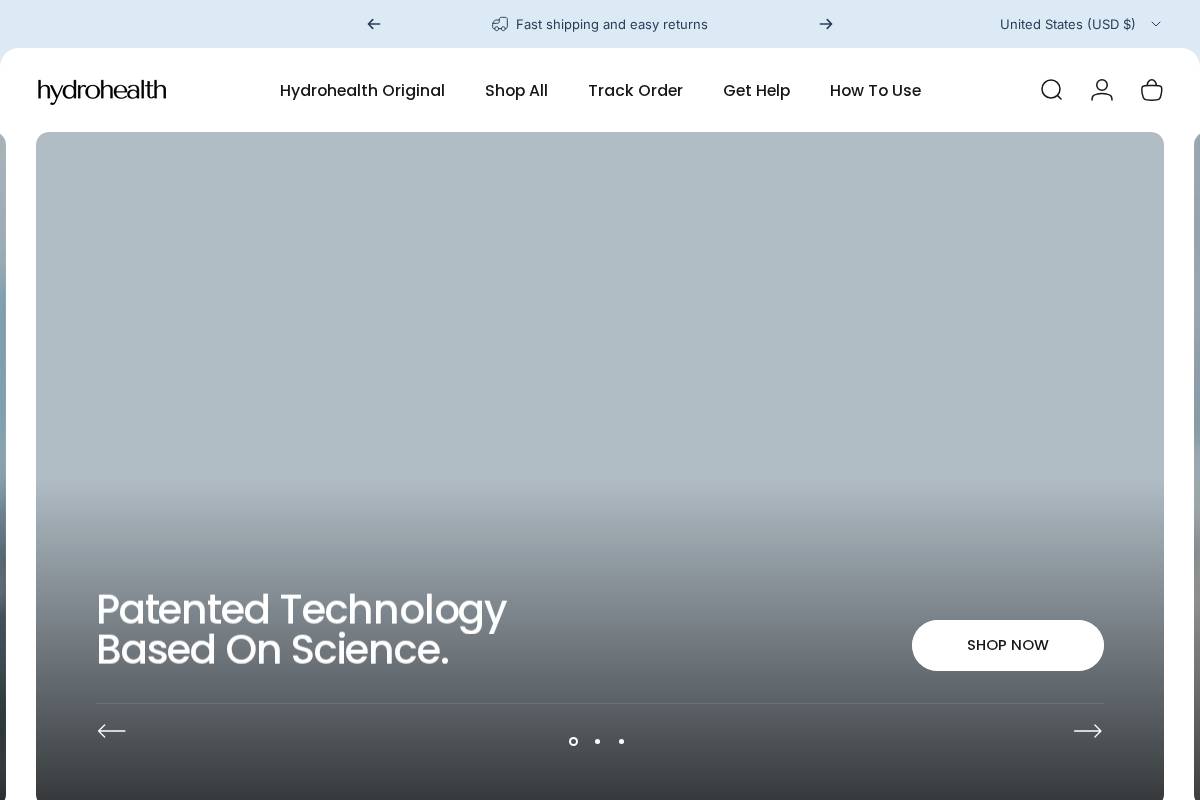
Task: Click the announcement bar right arrow
Action: [826, 24]
